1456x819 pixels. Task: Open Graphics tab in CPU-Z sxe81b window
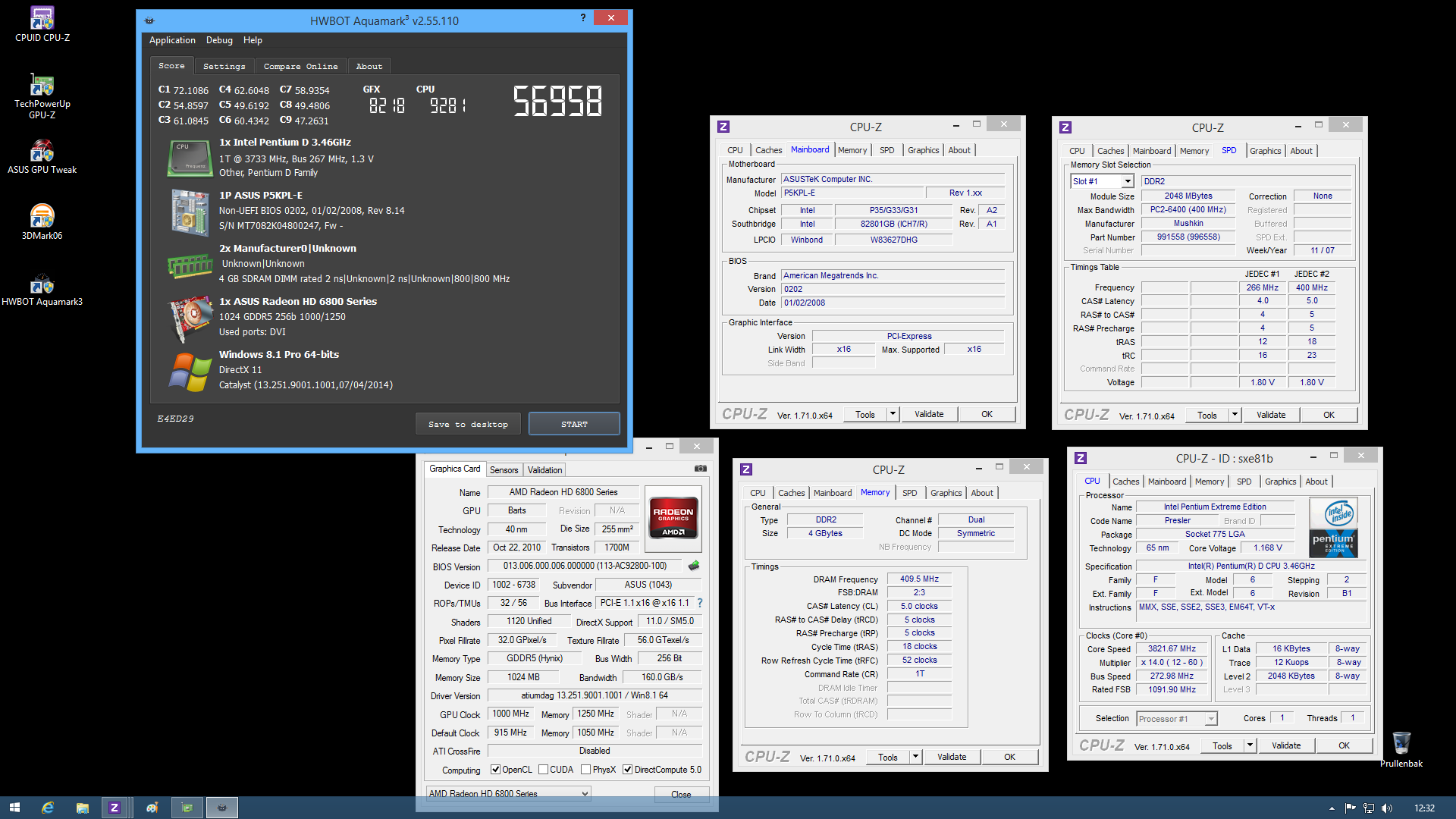1280,482
